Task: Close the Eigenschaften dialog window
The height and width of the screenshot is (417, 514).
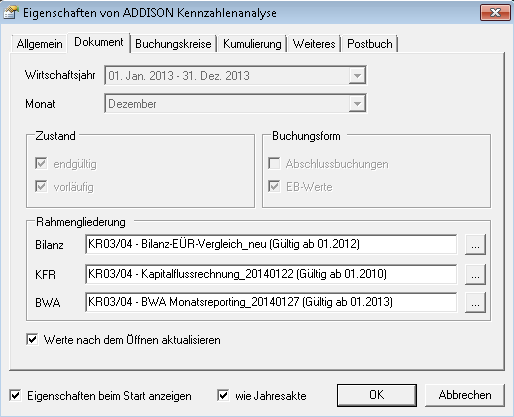Action: pyautogui.click(x=495, y=13)
